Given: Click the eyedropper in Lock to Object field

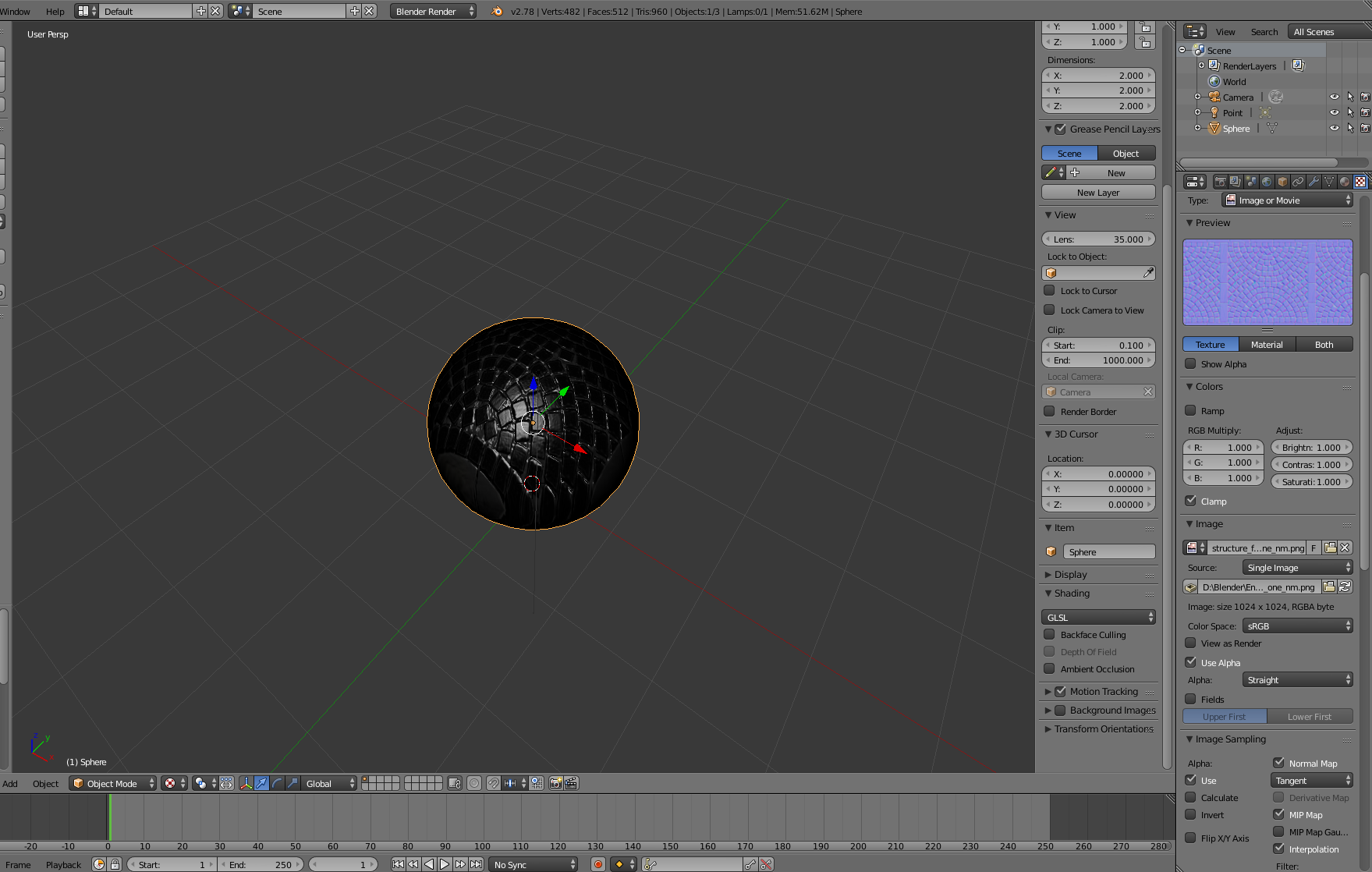Looking at the screenshot, I should point(1148,273).
